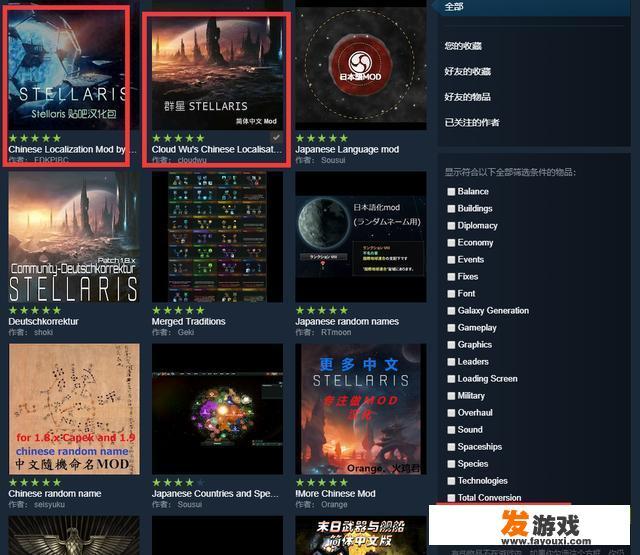
Task: Enable the Economy filter checkbox
Action: 451,243
